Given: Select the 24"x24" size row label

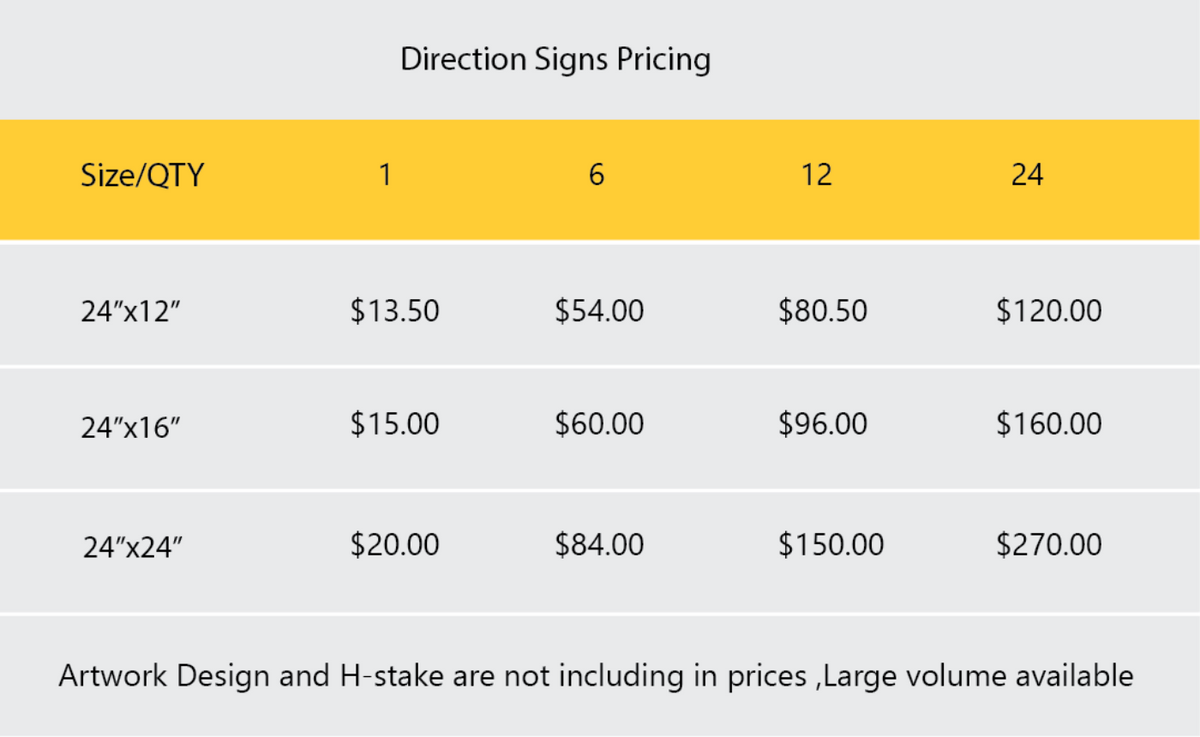Looking at the screenshot, I should (132, 547).
